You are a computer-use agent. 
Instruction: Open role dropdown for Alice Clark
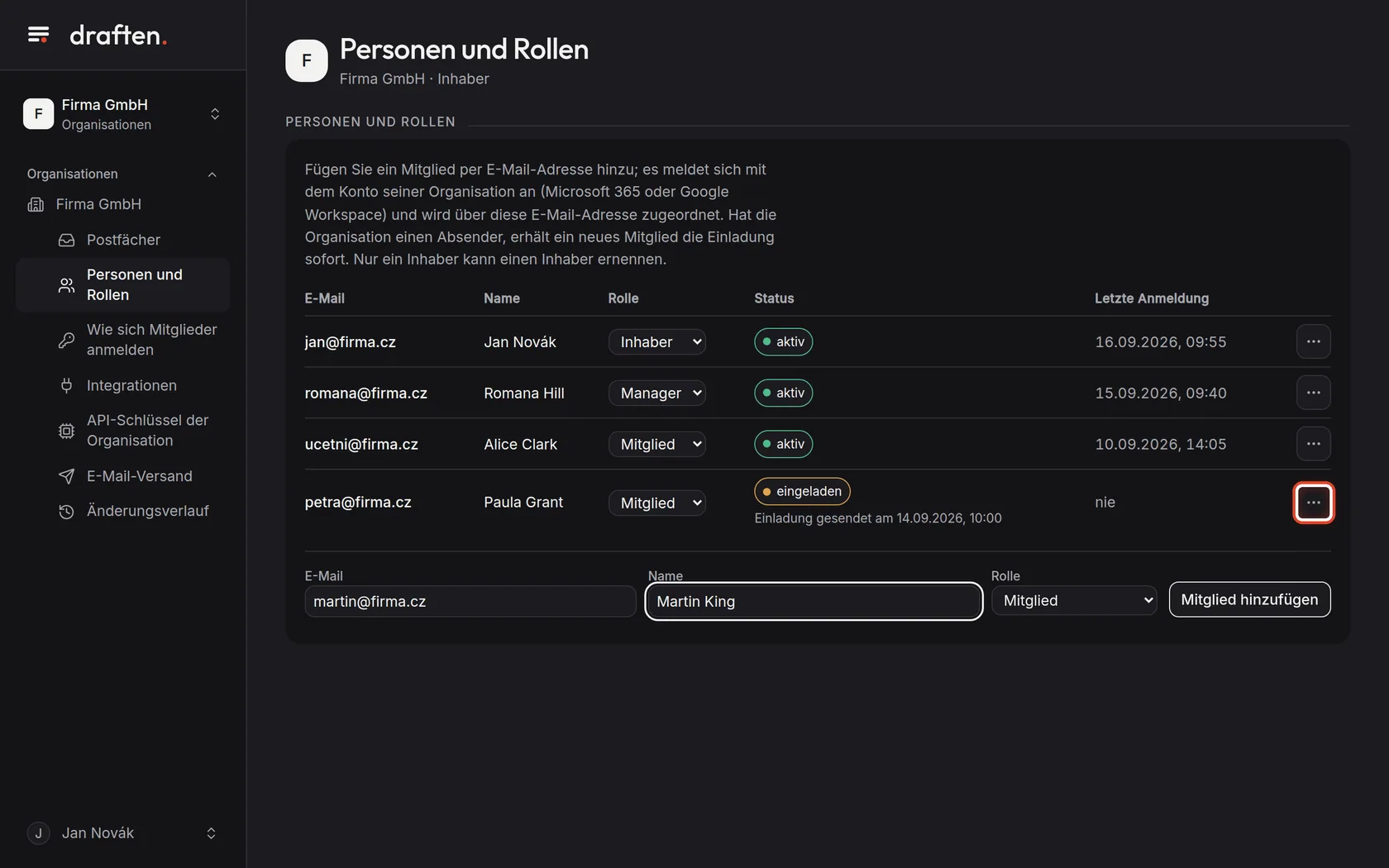(657, 445)
